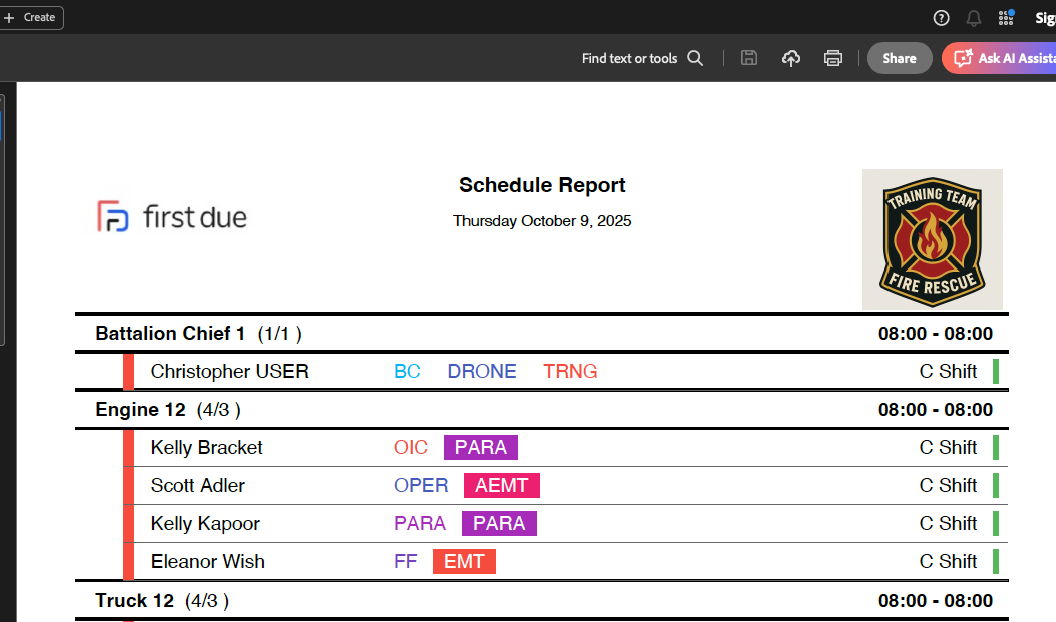This screenshot has width=1056, height=622.
Task: Click the PARA badge next to OIC
Action: (481, 447)
